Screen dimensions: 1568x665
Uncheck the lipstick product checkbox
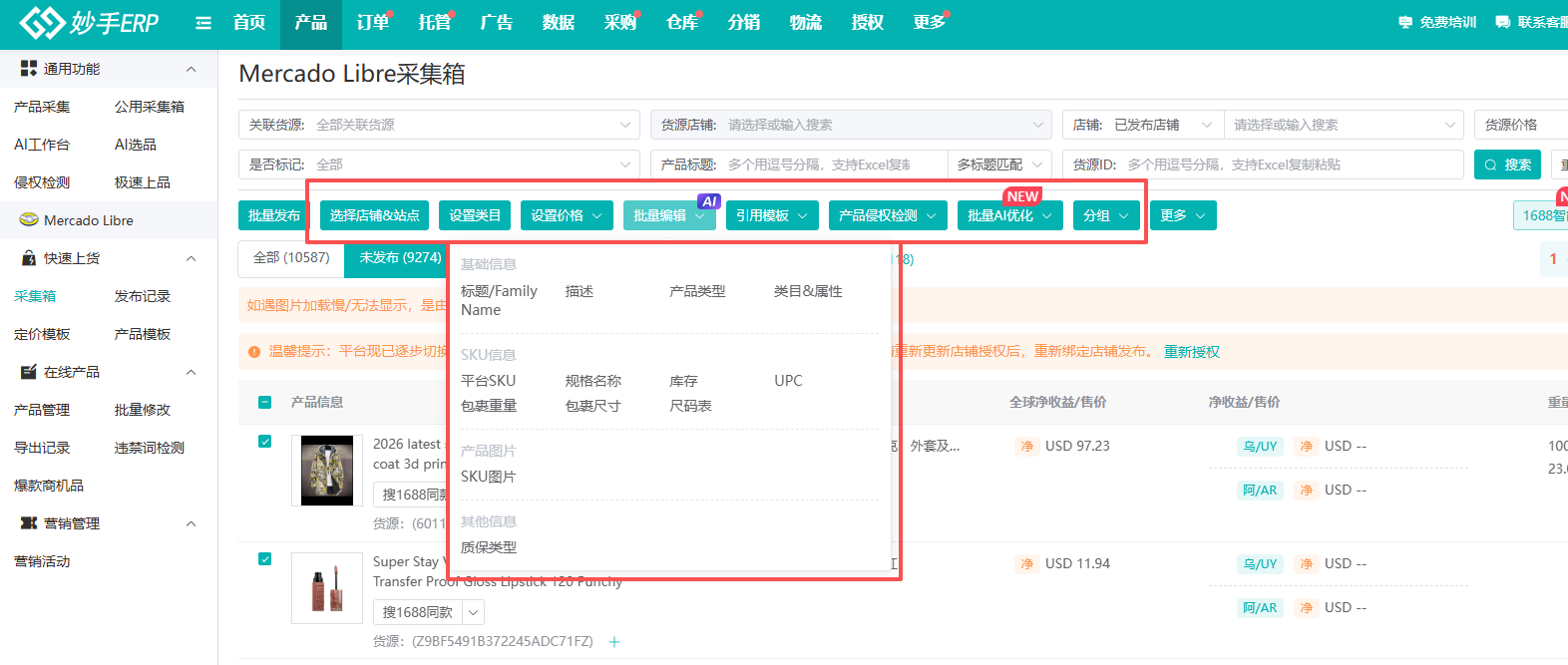(265, 559)
